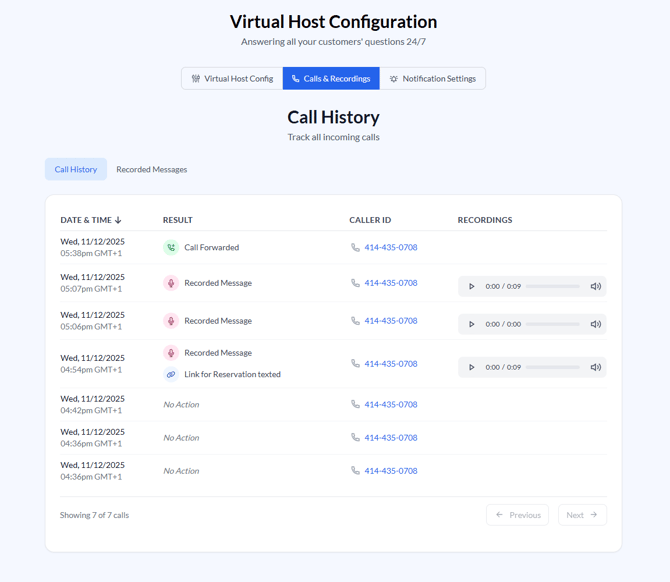Screen dimensions: 670x582
Task: Switch to Notification Settings tab
Action: point(432,79)
